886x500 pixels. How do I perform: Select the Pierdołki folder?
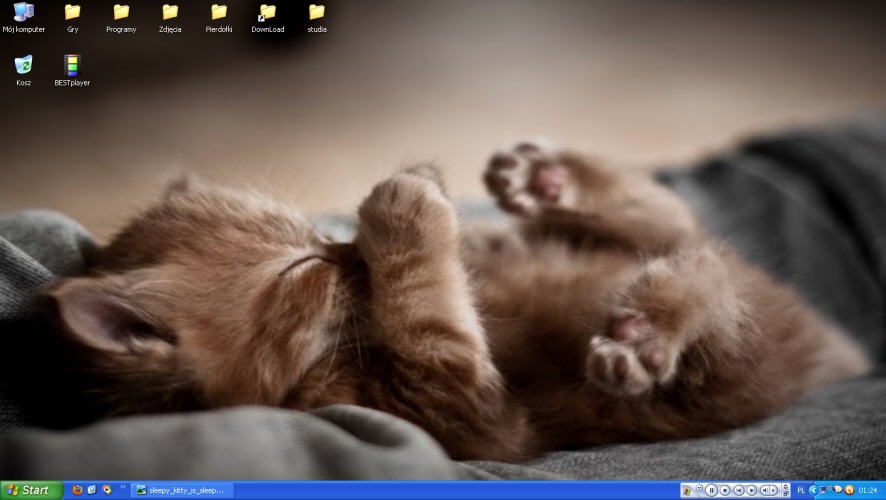(x=219, y=13)
